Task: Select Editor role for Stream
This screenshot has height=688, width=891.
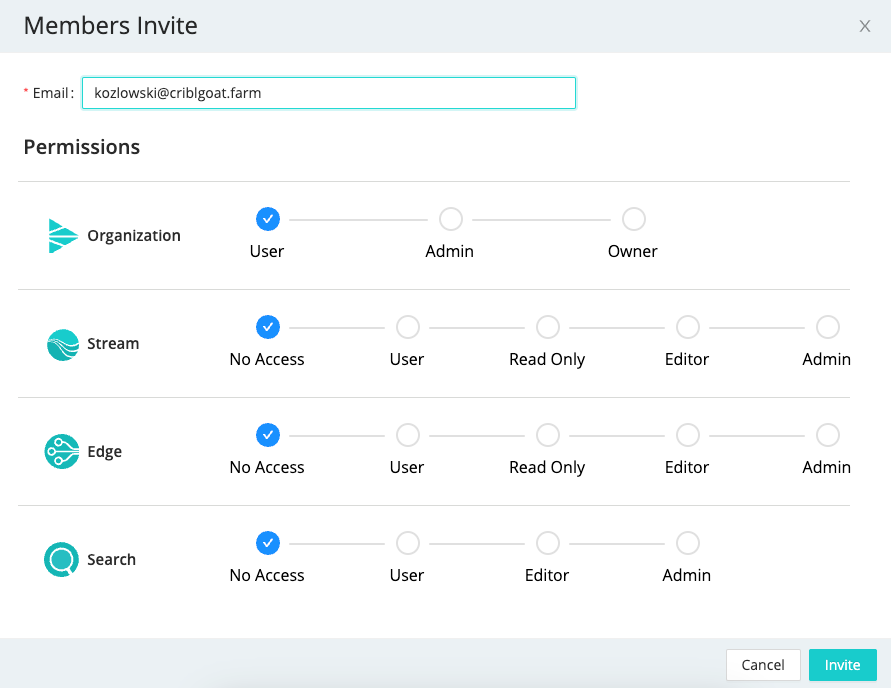Action: click(x=687, y=326)
